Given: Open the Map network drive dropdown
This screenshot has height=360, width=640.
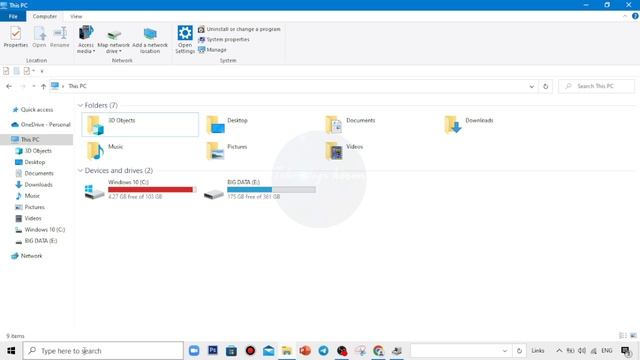Looking at the screenshot, I should tap(113, 41).
